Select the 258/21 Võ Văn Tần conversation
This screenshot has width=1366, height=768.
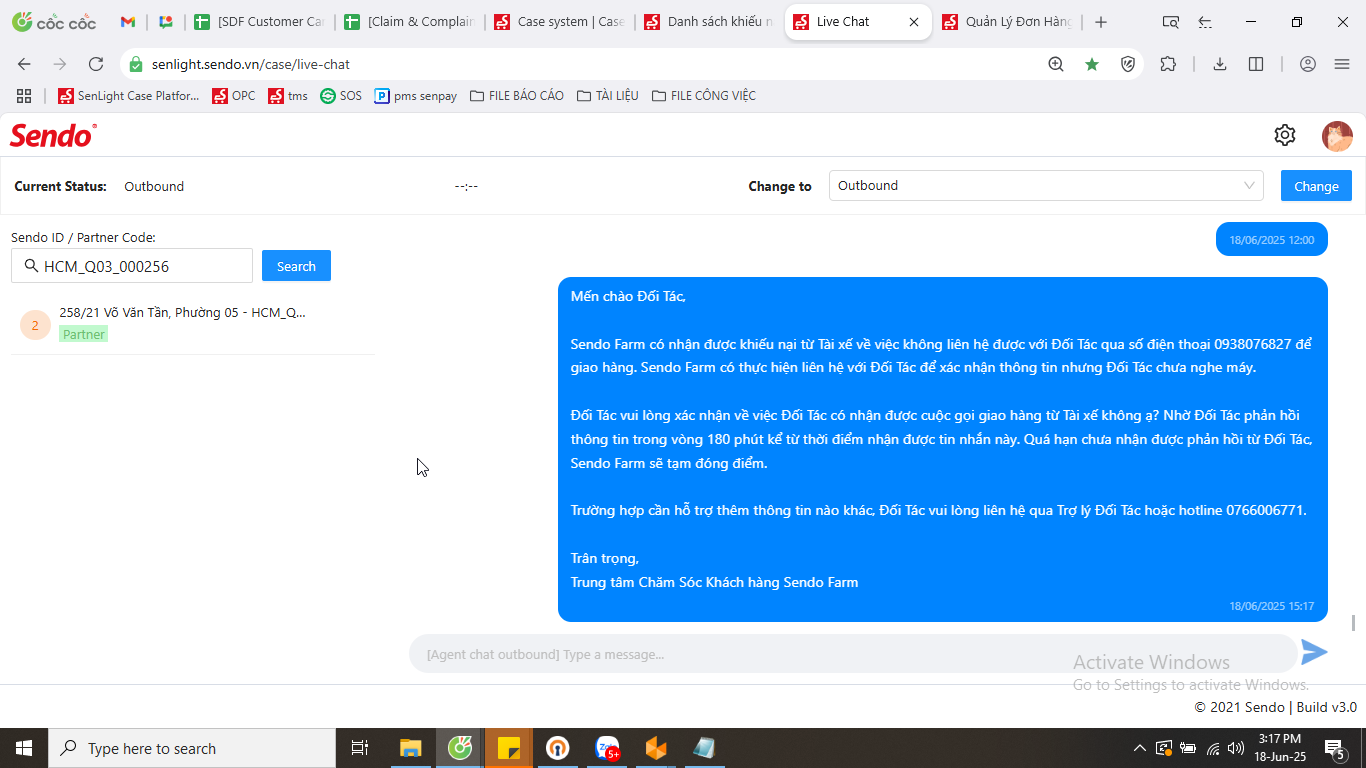pos(193,323)
